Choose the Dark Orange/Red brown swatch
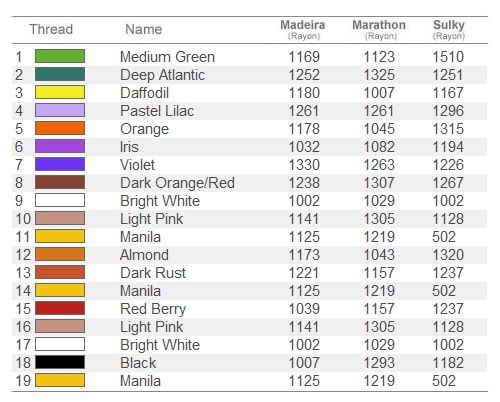Image resolution: width=500 pixels, height=402 pixels. pyautogui.click(x=60, y=182)
